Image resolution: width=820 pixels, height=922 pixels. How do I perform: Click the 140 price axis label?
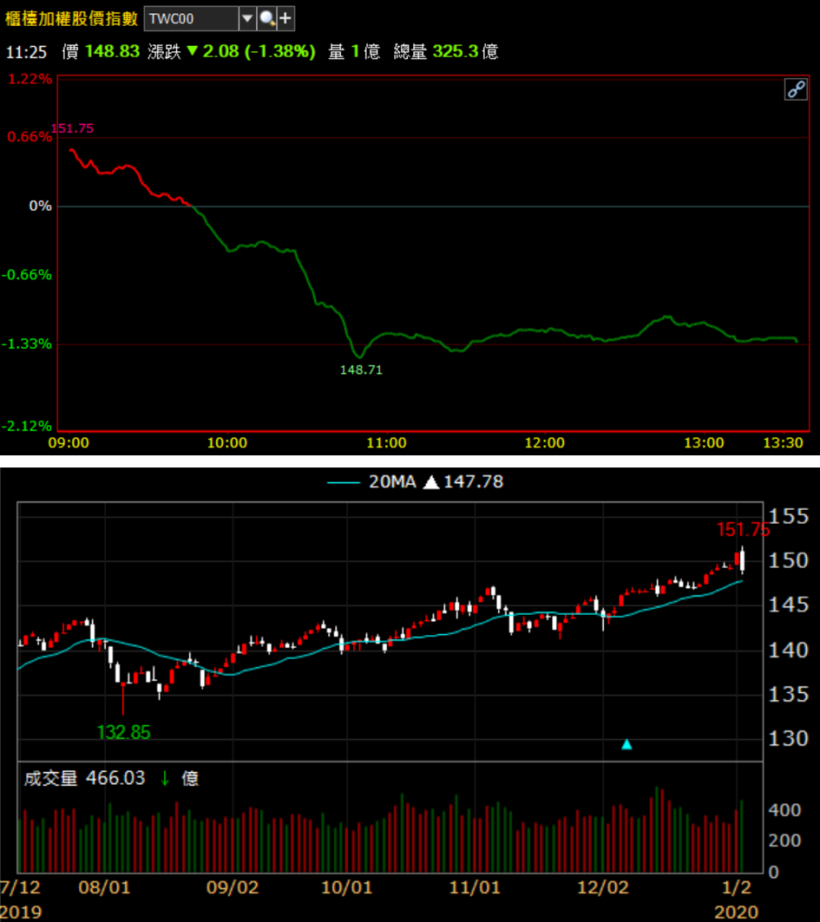tap(788, 650)
